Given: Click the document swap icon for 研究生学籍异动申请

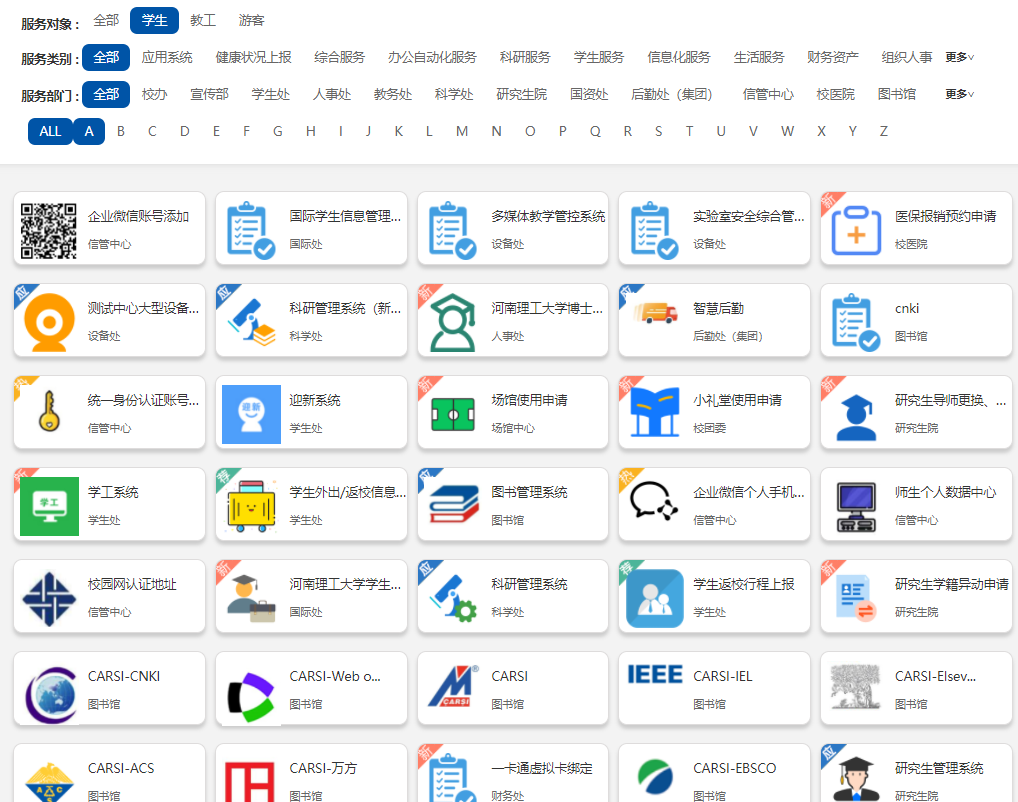Looking at the screenshot, I should 856,597.
